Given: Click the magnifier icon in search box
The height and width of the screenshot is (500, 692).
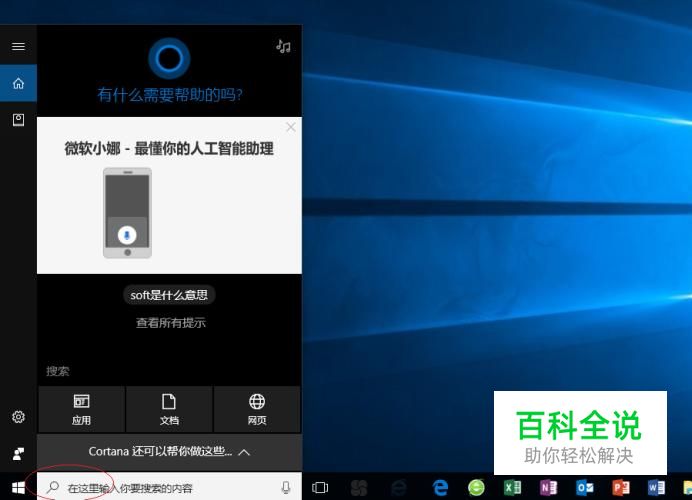Looking at the screenshot, I should tap(53, 487).
